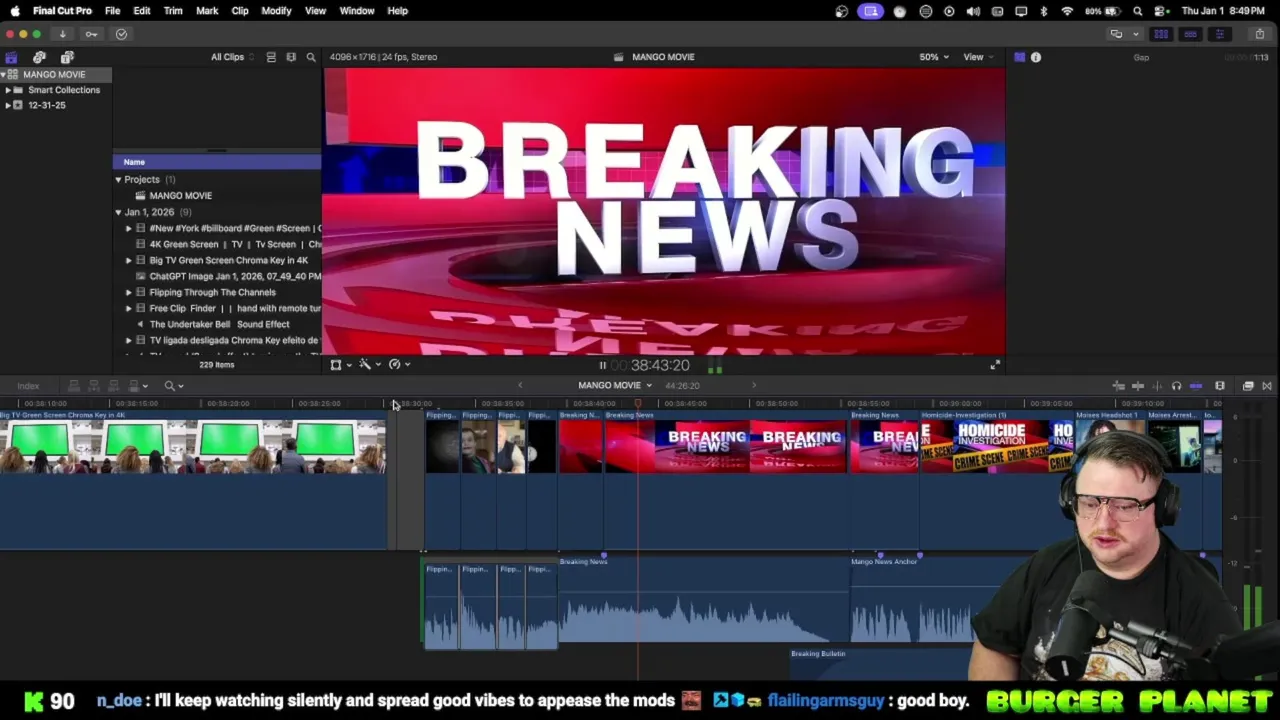Click the timeline playhead marker on ruler
The width and height of the screenshot is (1280, 720).
click(638, 404)
